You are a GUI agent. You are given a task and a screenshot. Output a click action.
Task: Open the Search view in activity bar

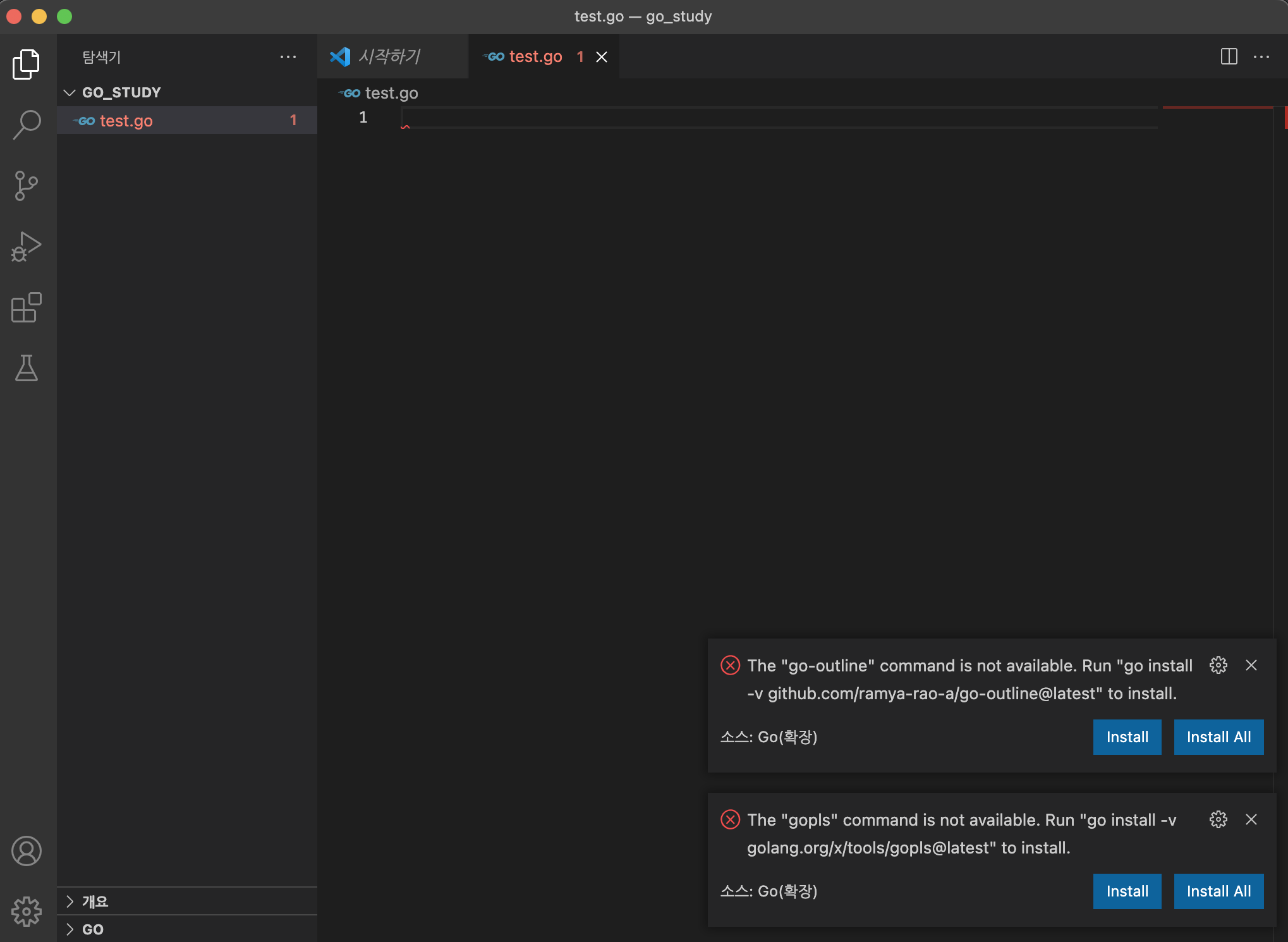[26, 125]
